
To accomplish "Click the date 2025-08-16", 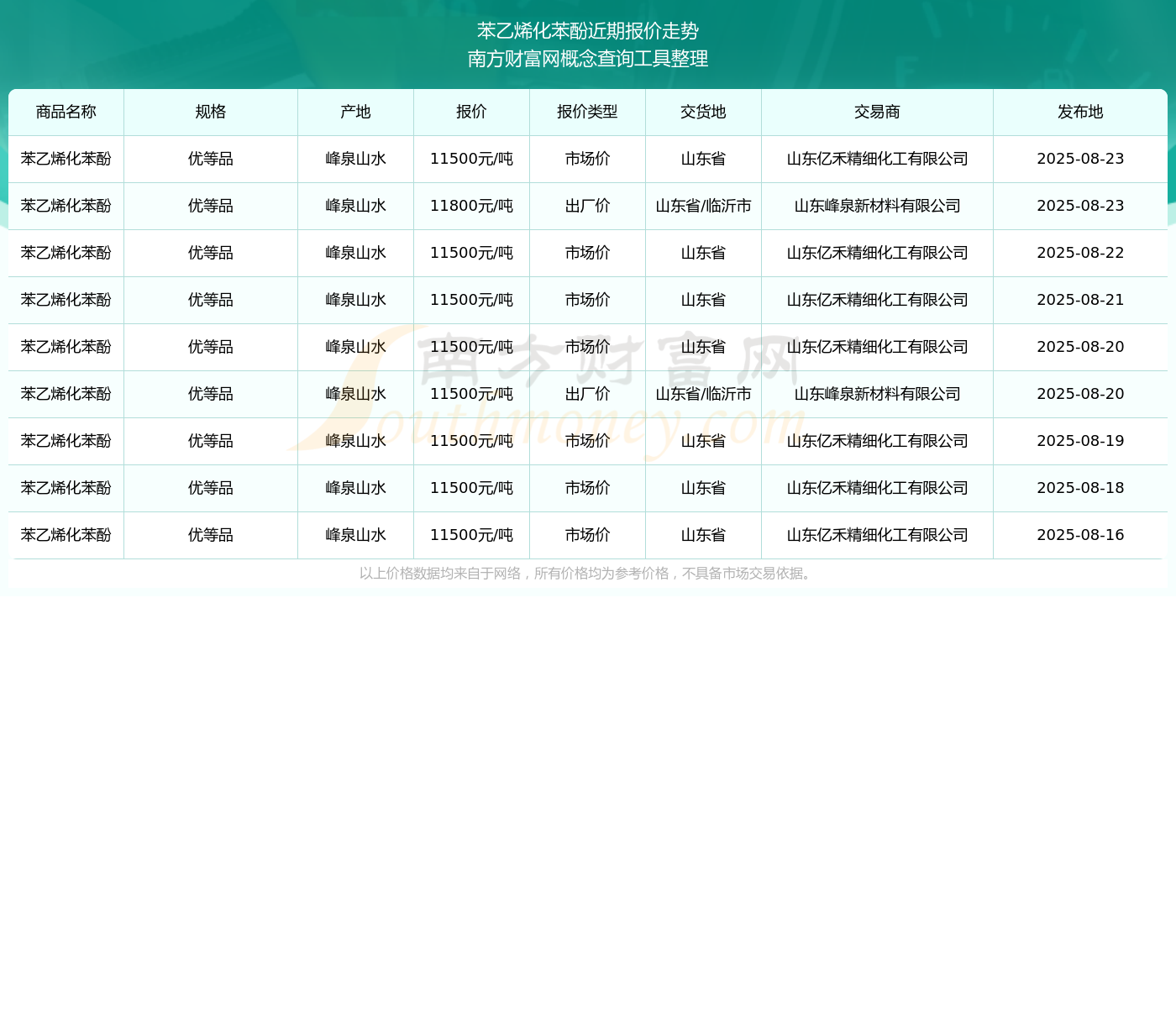I will click(1080, 535).
